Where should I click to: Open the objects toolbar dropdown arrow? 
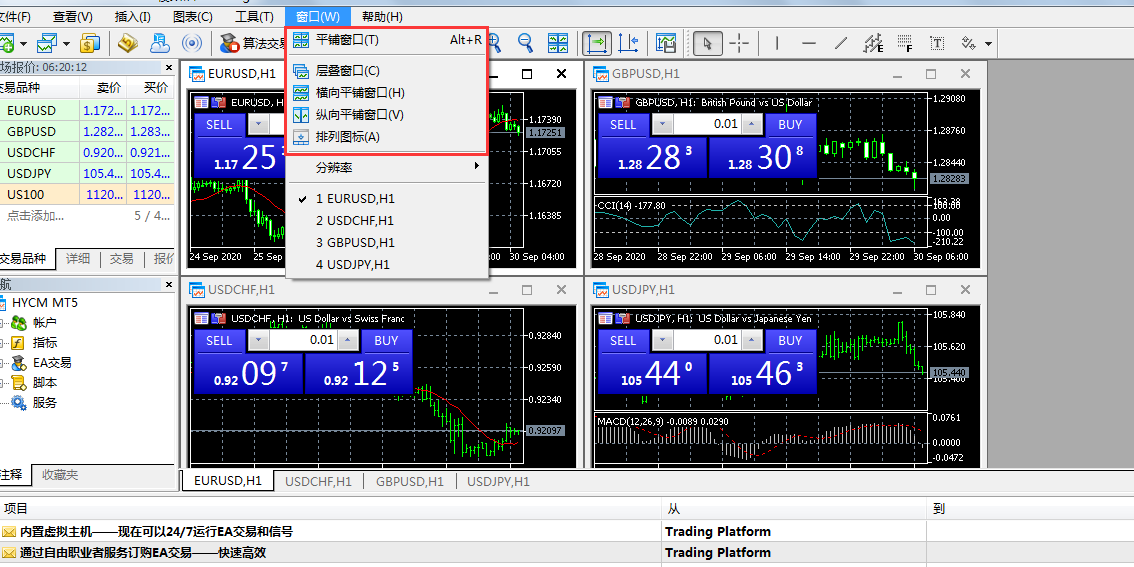[988, 44]
